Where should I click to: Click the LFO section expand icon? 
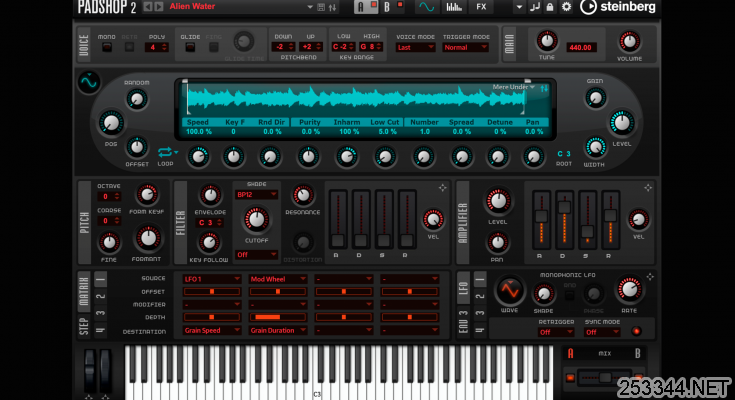(x=650, y=277)
